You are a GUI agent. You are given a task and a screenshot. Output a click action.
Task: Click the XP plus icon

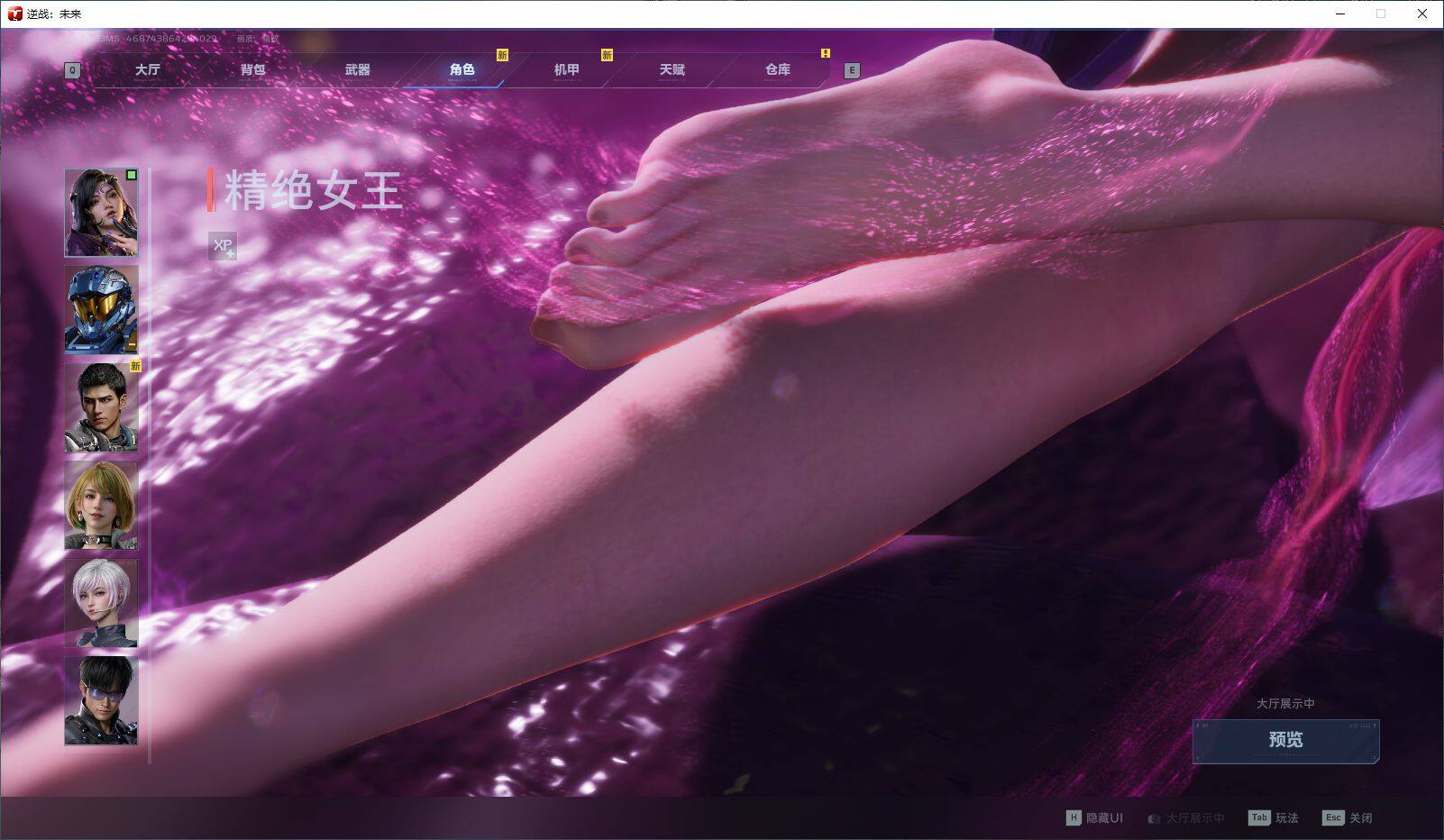coord(223,245)
